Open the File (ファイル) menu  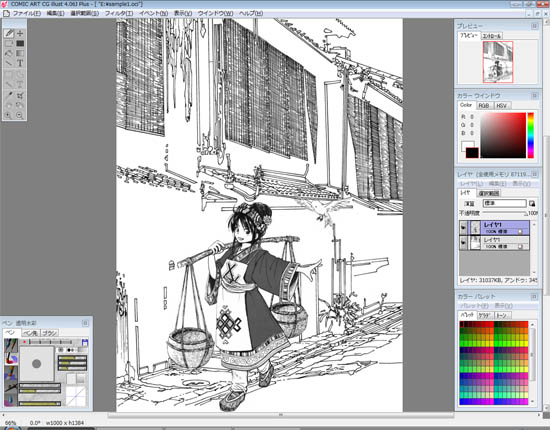pos(27,13)
